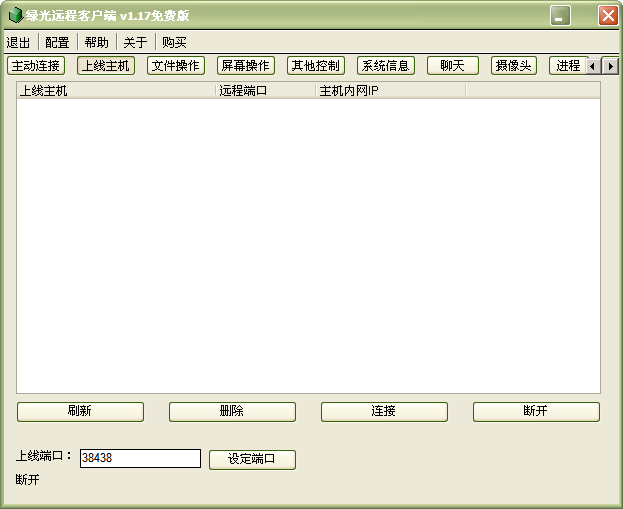Screen dimensions: 623x509
Task: Click the green app icon in title bar
Action: [x=15, y=16]
